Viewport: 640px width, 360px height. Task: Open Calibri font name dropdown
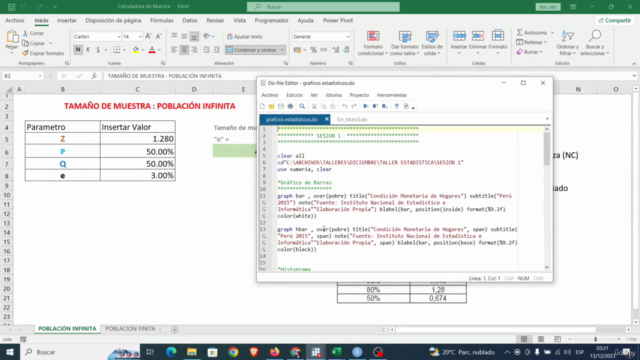coord(119,37)
